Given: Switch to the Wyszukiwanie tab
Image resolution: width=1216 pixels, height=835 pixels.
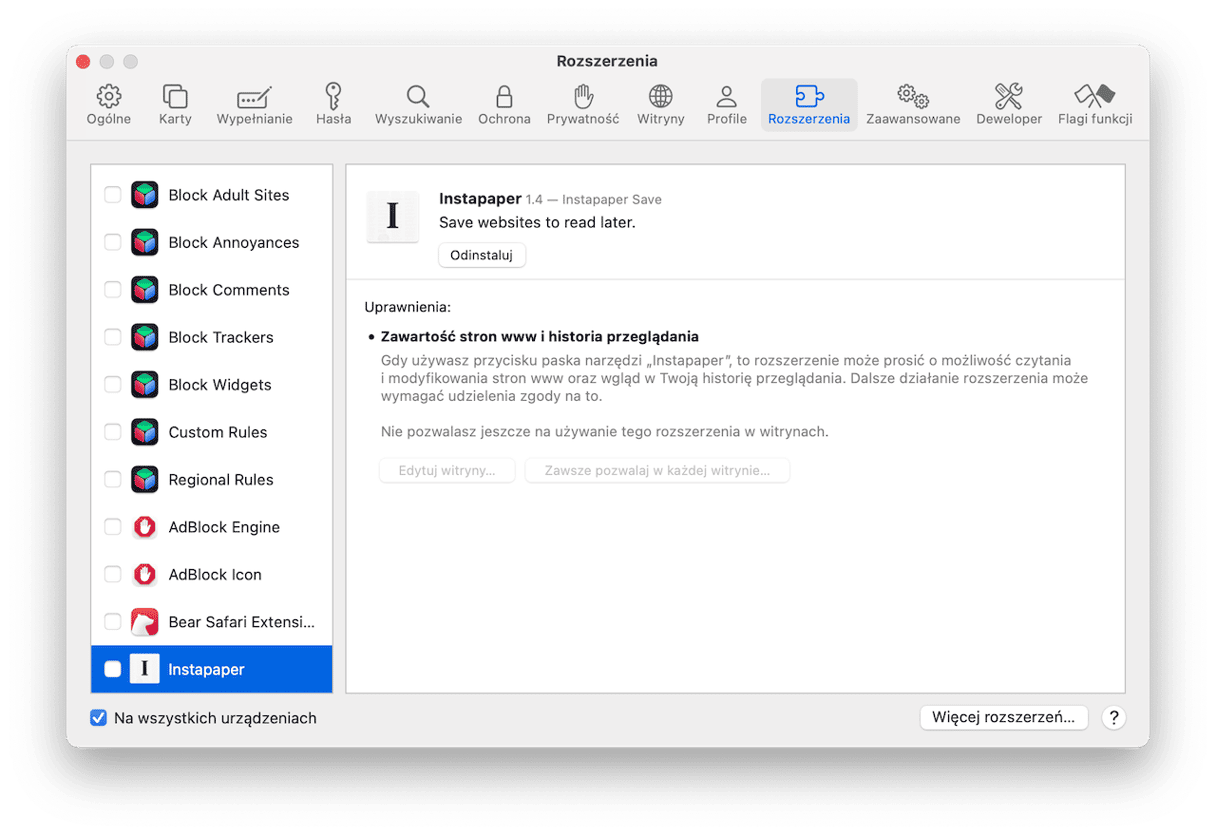Looking at the screenshot, I should 418,105.
